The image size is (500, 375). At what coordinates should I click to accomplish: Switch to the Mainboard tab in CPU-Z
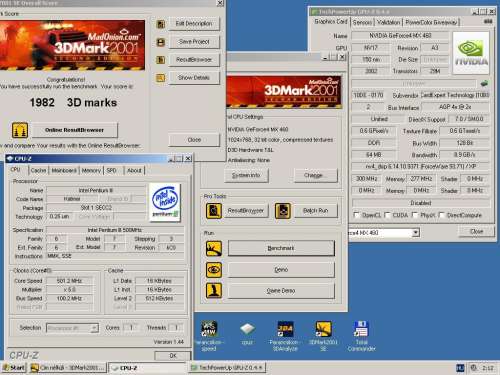[x=64, y=170]
